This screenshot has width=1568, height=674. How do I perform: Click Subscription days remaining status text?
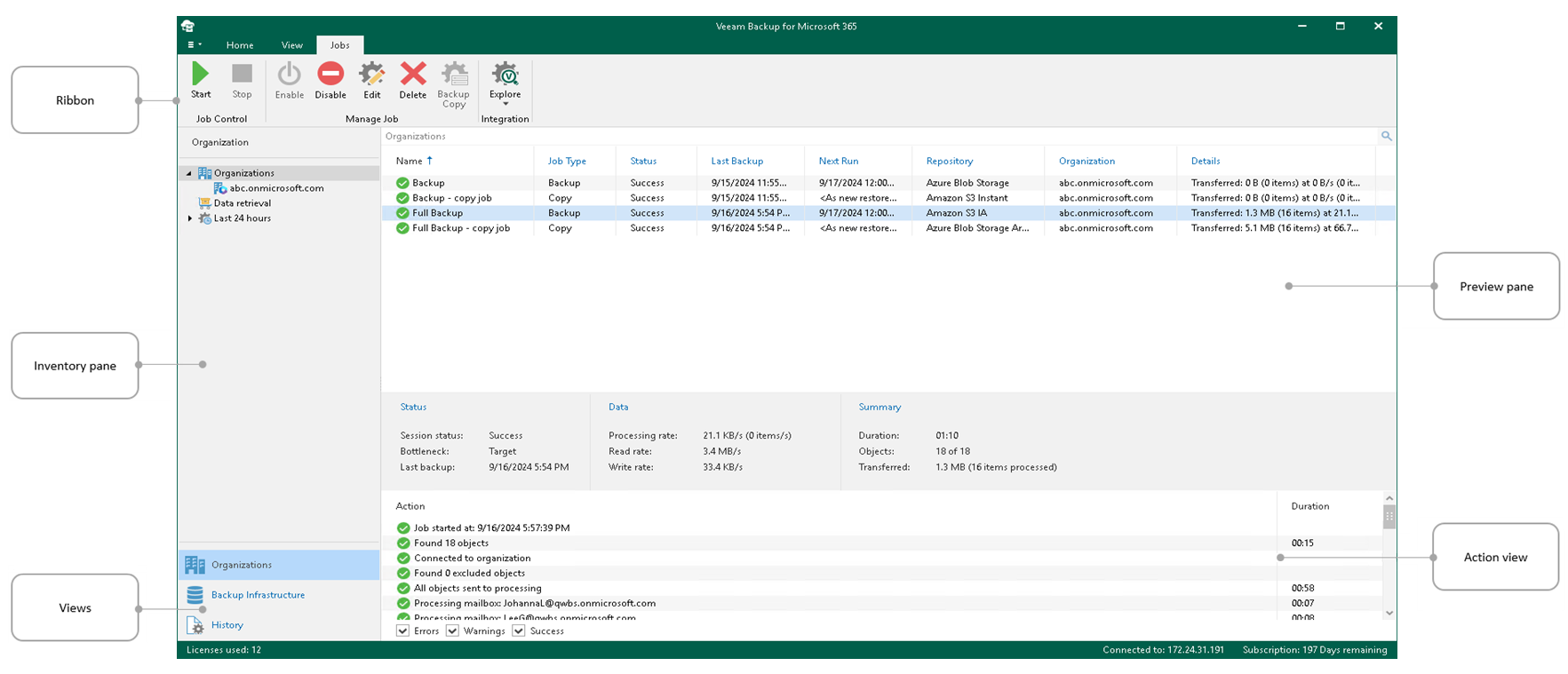point(1315,650)
